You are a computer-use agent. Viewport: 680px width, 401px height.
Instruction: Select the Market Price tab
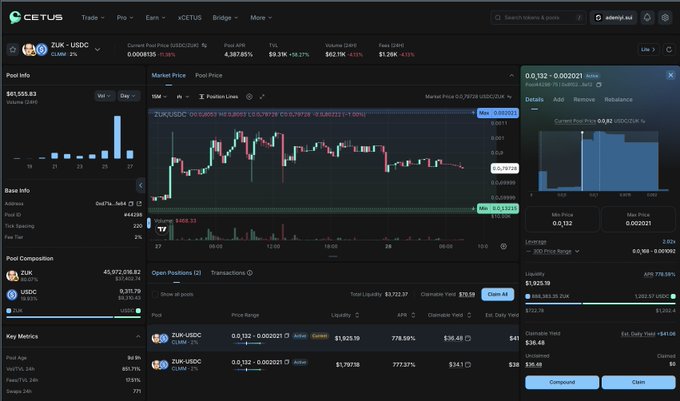coord(168,75)
